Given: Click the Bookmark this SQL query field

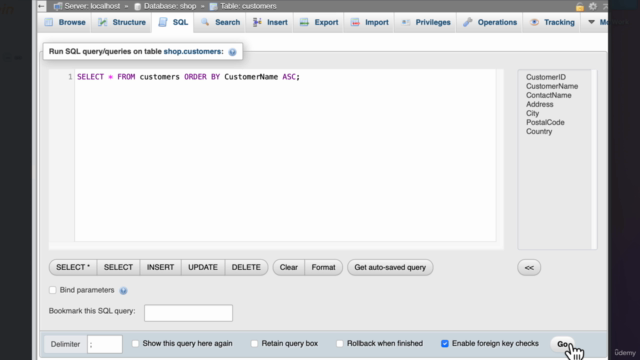Looking at the screenshot, I should [x=188, y=313].
